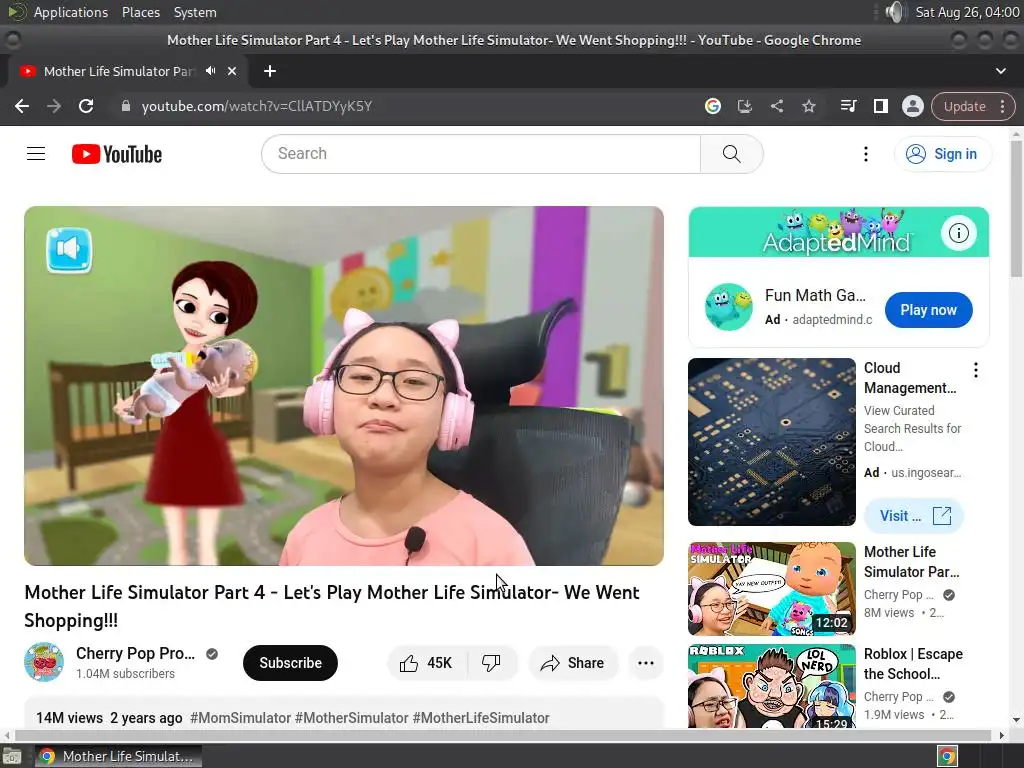Click the horizontal scrollbar at bottom
Image resolution: width=1024 pixels, height=768 pixels.
[503, 735]
